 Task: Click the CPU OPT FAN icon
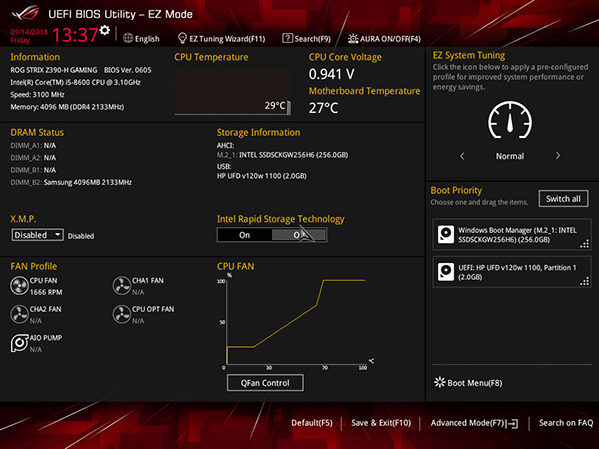(121, 314)
